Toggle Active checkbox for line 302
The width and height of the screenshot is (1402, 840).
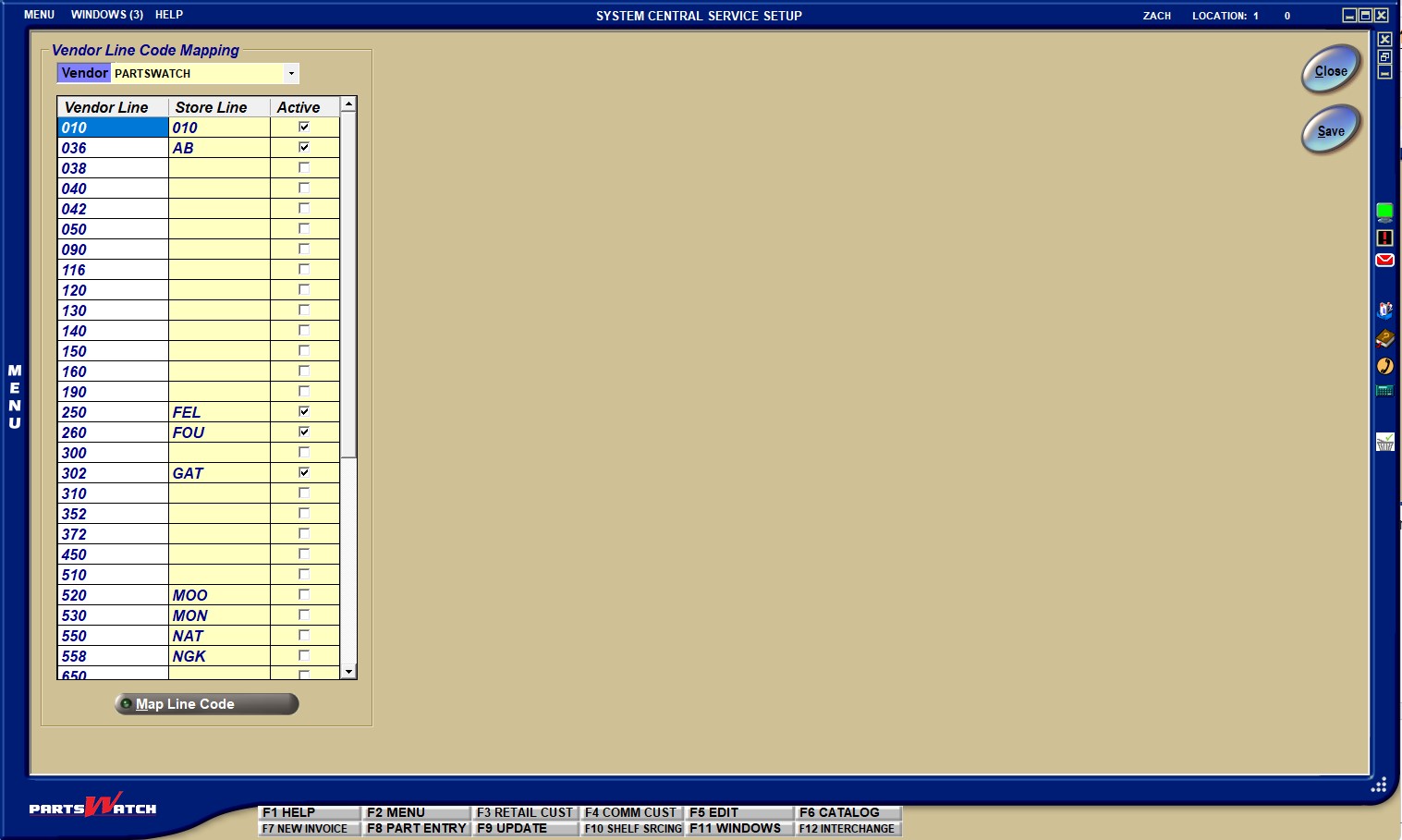pyautogui.click(x=304, y=473)
